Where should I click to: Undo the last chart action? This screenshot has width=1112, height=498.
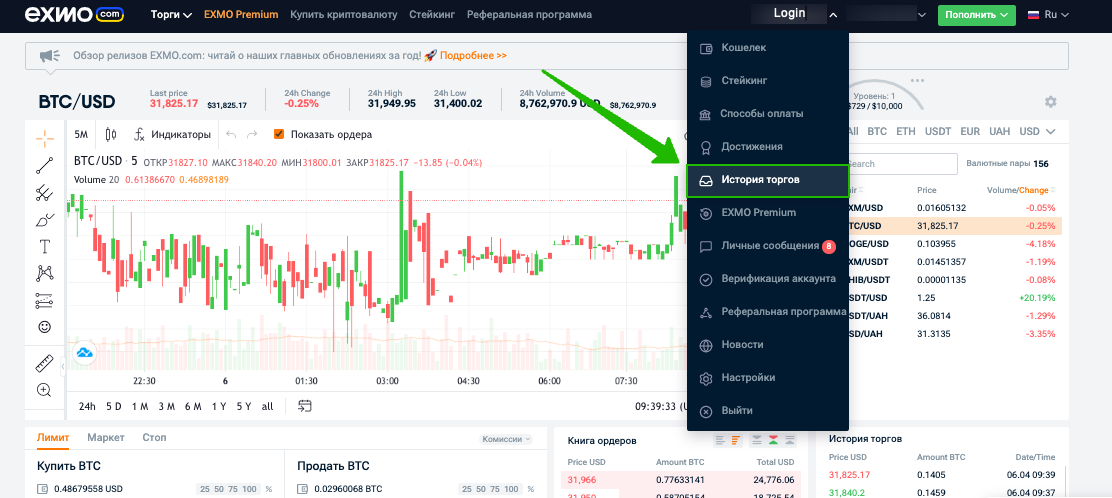coord(230,134)
